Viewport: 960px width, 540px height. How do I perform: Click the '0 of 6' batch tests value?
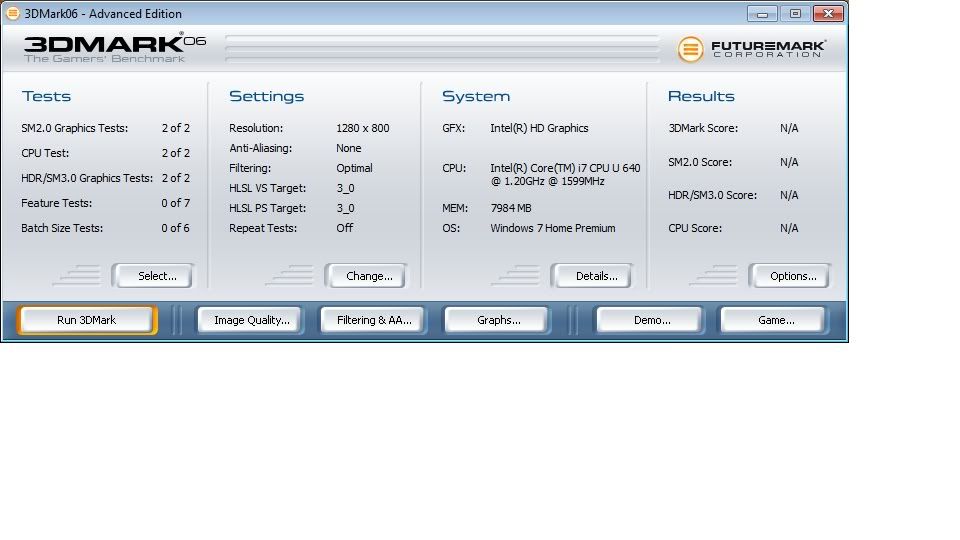176,228
